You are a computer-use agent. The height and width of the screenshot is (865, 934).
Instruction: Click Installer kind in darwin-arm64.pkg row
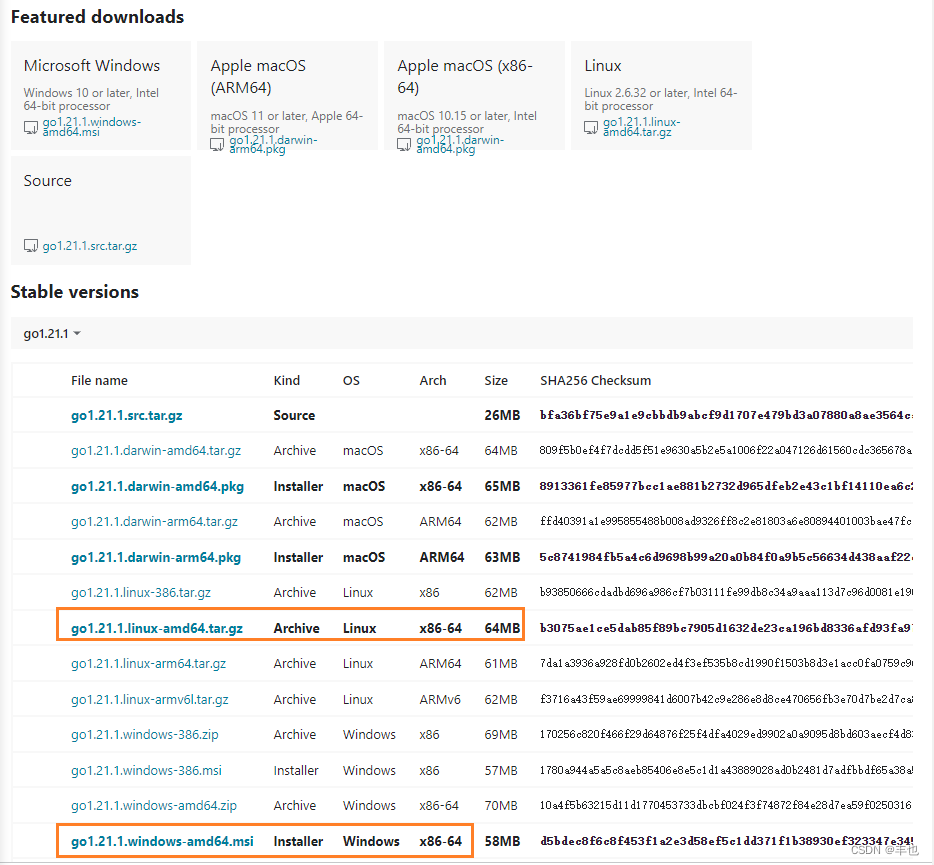click(298, 557)
